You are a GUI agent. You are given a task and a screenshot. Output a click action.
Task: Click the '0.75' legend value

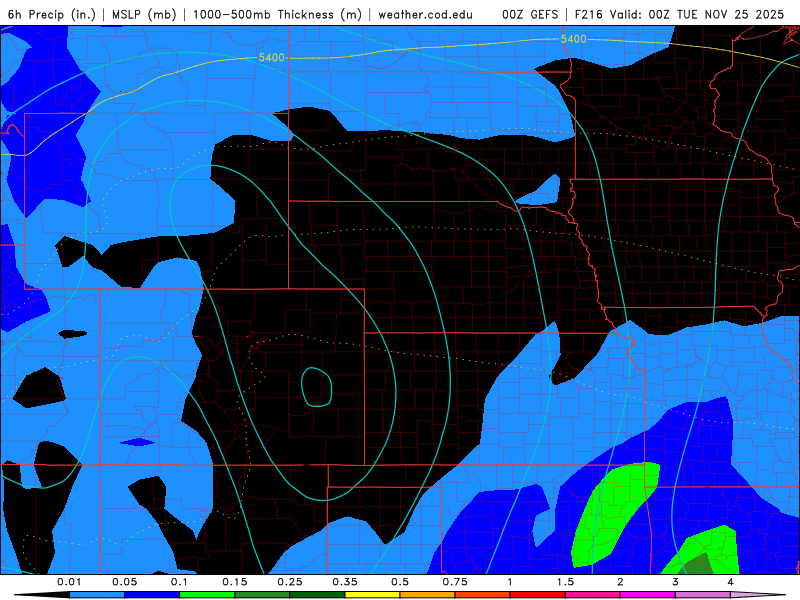455,582
